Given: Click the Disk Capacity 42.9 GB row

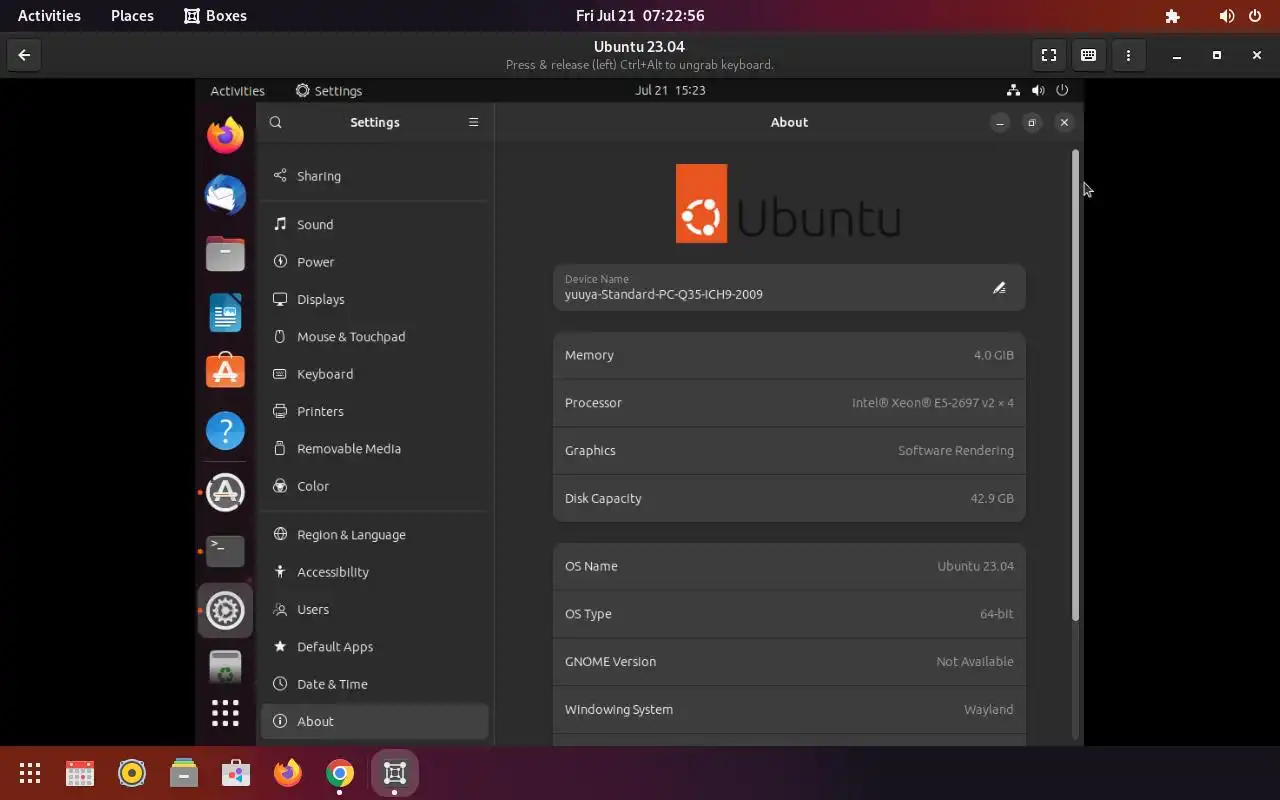Looking at the screenshot, I should pos(789,498).
